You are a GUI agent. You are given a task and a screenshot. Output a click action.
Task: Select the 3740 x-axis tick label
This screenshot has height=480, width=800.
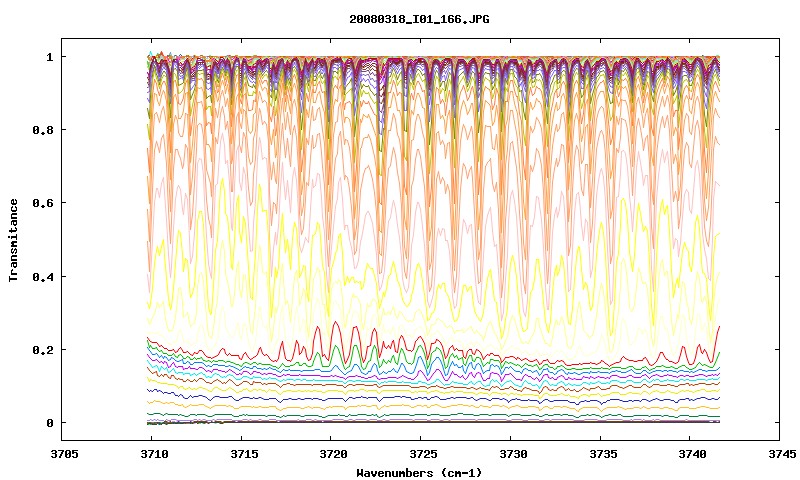pos(693,454)
